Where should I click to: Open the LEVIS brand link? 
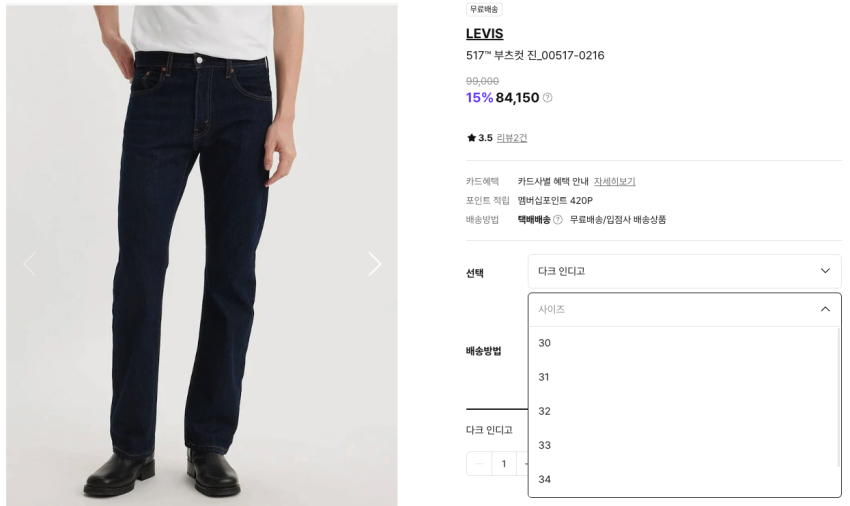484,34
